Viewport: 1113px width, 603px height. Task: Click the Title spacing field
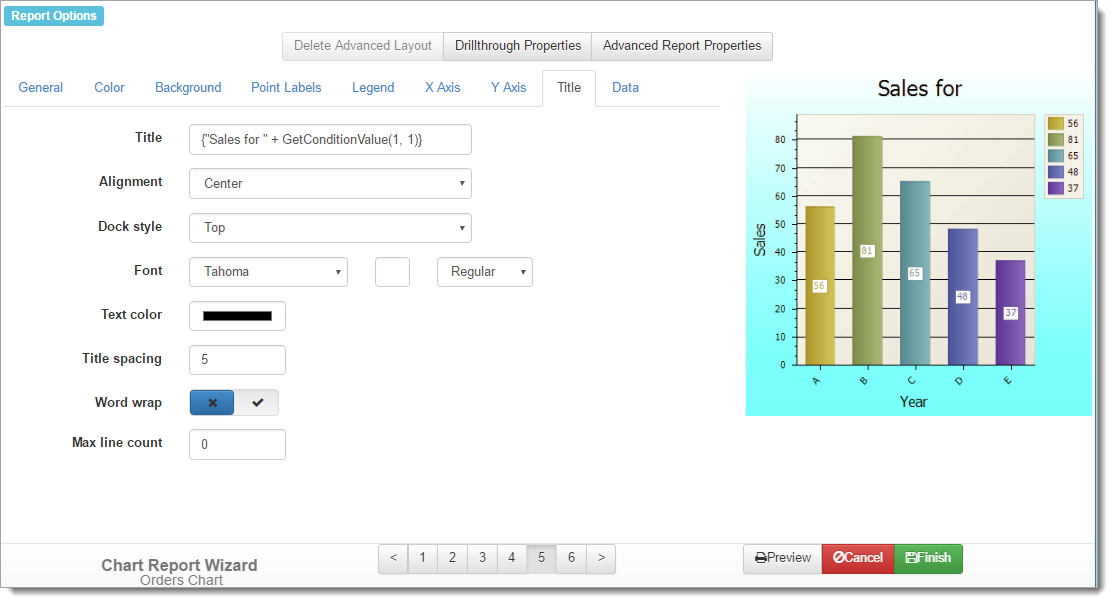click(x=237, y=360)
